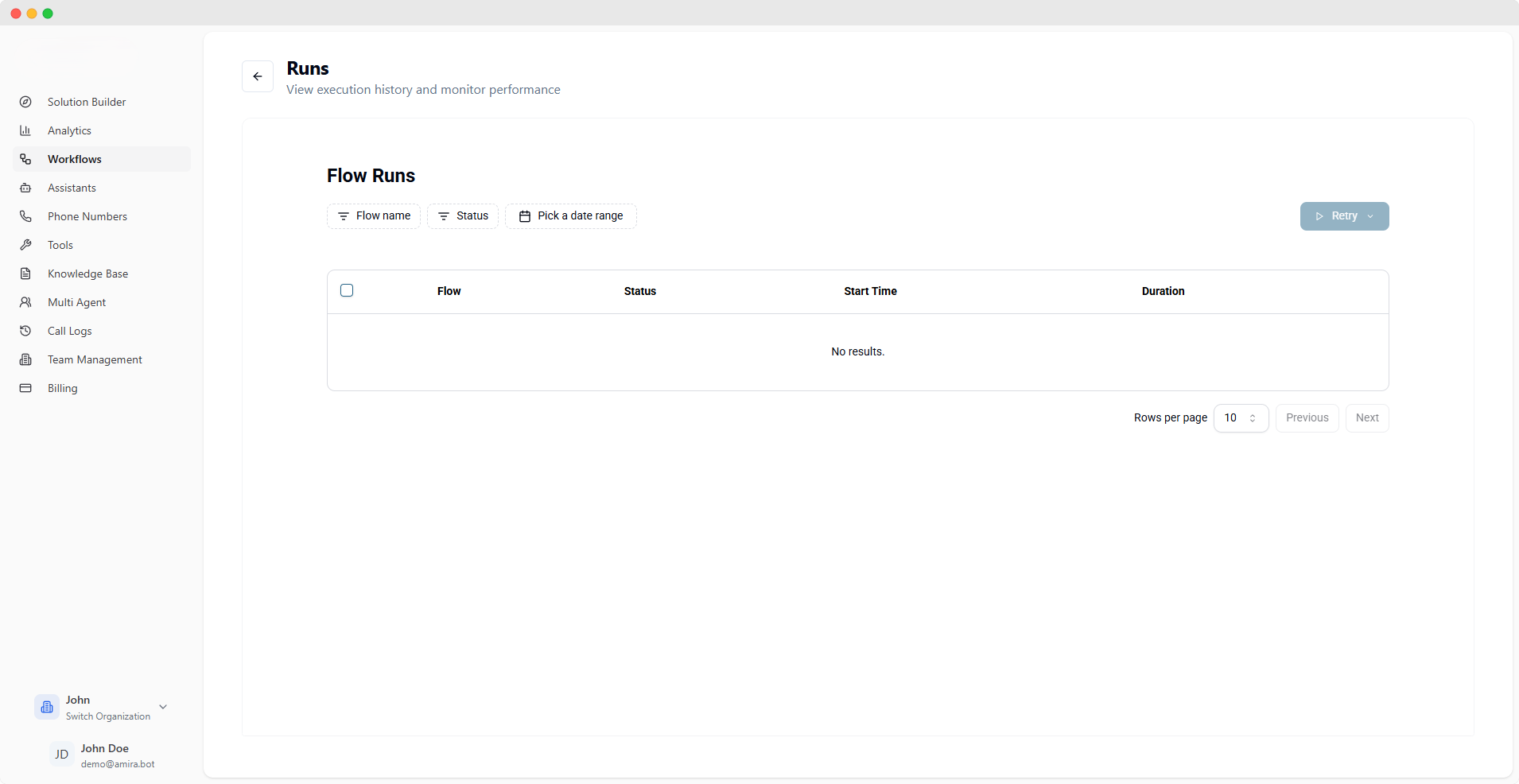This screenshot has height=784, width=1519.
Task: Select all rows with the header checkbox
Action: pyautogui.click(x=347, y=290)
